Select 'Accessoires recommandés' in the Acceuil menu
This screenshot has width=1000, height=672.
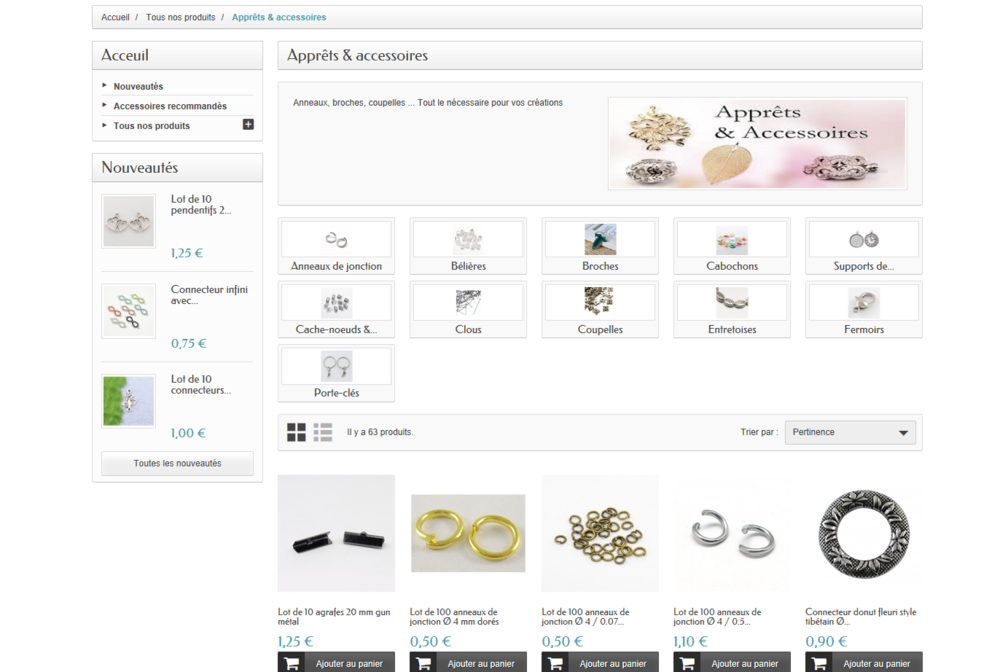pos(169,106)
